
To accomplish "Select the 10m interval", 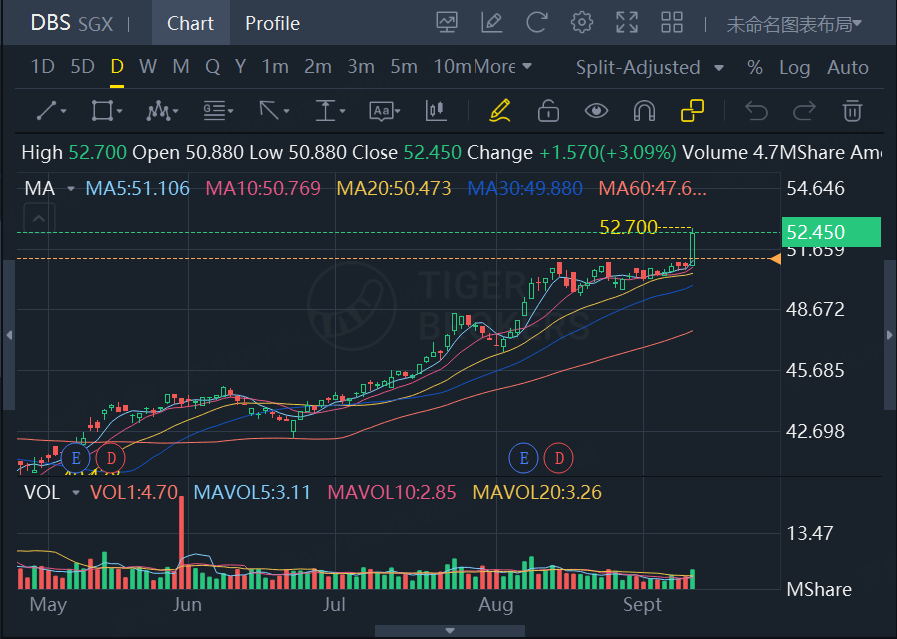I will coord(453,67).
